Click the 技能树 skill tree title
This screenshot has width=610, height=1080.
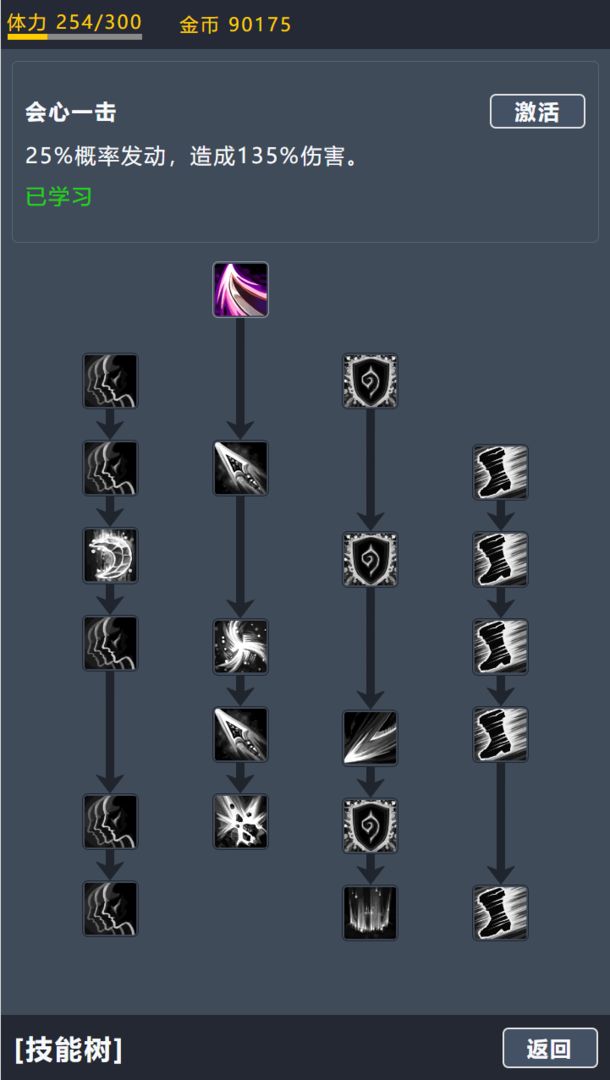coord(67,1049)
